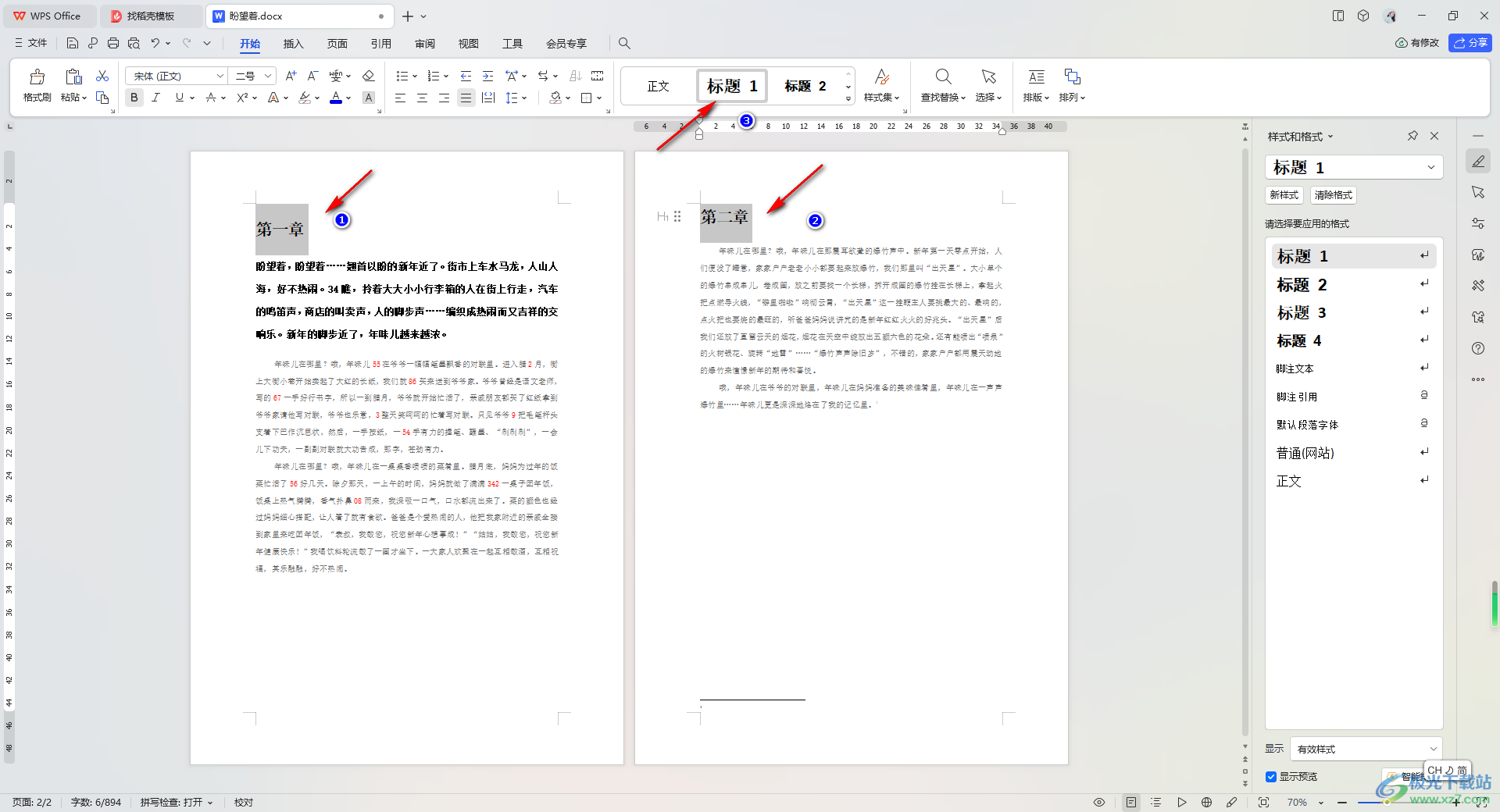
Task: Click the Print icon in quick toolbar
Action: [113, 43]
